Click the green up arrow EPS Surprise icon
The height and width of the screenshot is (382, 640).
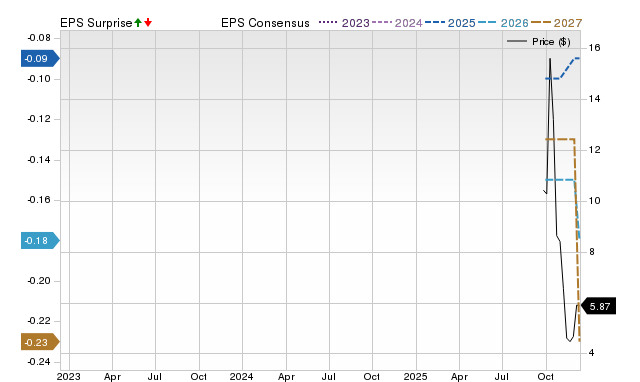138,22
